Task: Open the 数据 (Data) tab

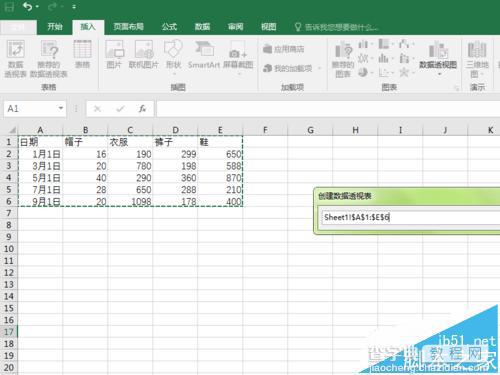Action: [202, 27]
